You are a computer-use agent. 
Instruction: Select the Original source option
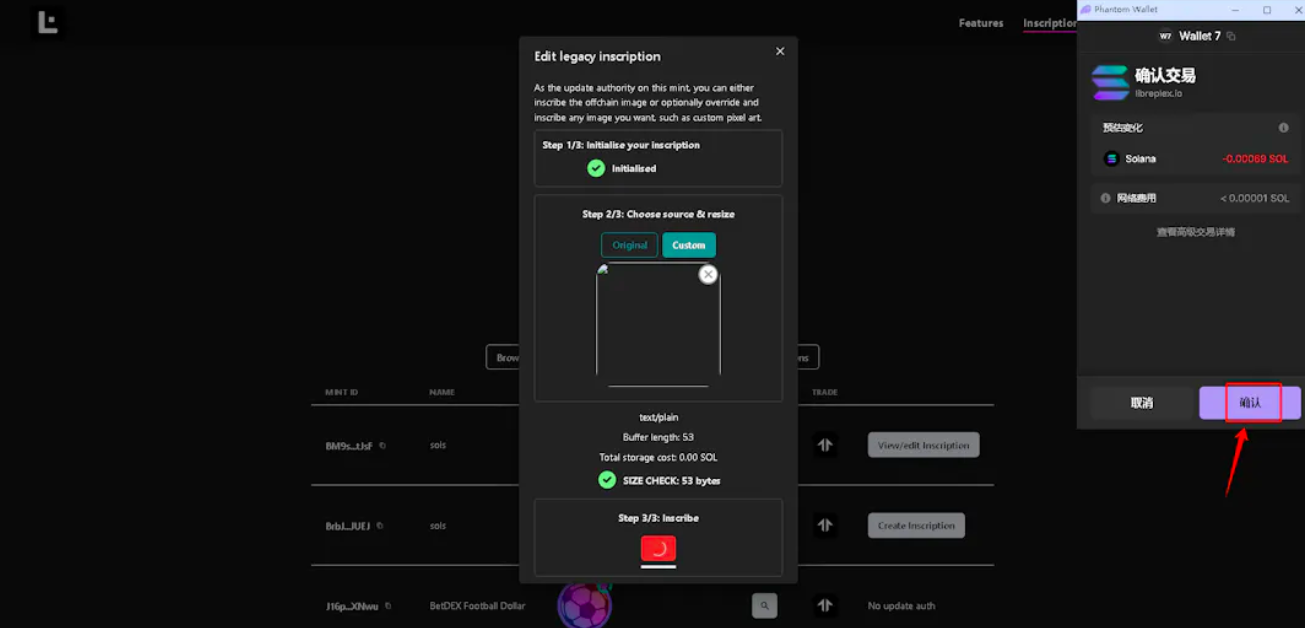click(630, 245)
